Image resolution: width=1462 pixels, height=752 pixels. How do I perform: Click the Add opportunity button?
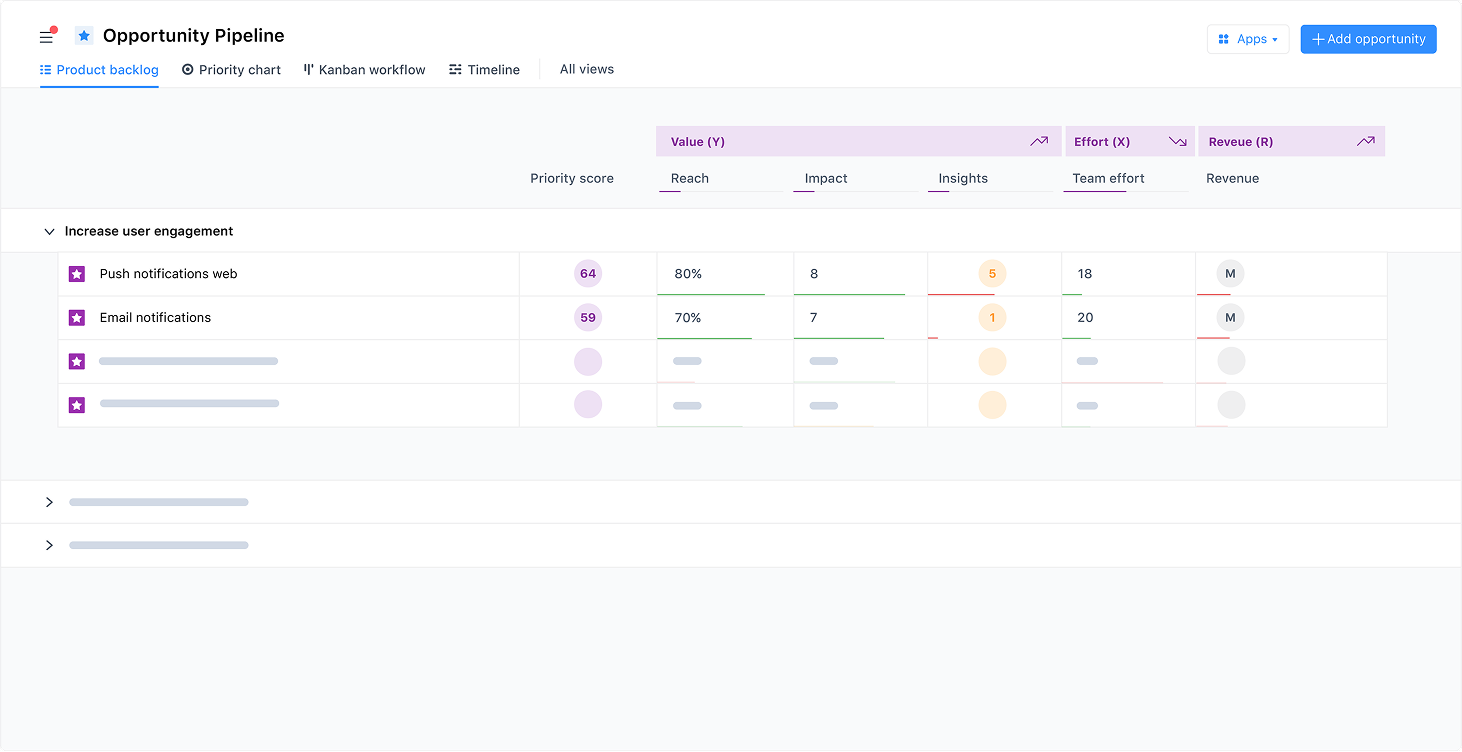tap(1368, 38)
